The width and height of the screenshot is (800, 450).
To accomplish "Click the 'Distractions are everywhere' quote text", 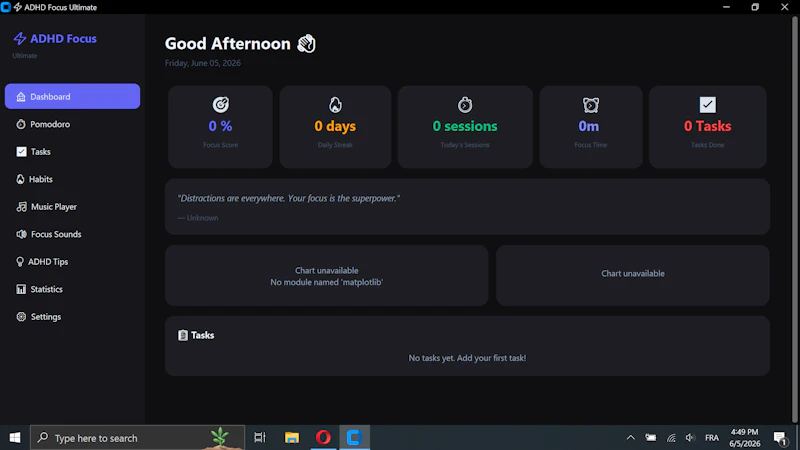I will [x=289, y=198].
